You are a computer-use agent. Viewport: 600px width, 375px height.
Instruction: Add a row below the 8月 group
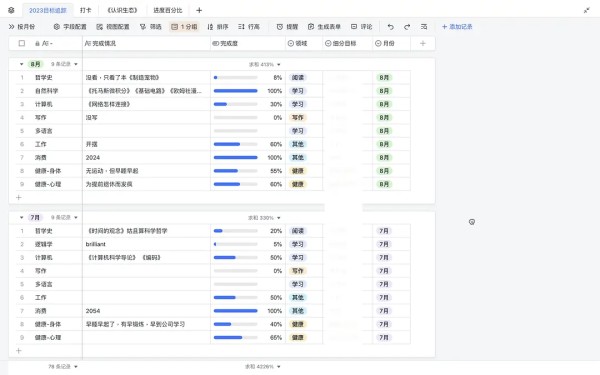point(19,197)
